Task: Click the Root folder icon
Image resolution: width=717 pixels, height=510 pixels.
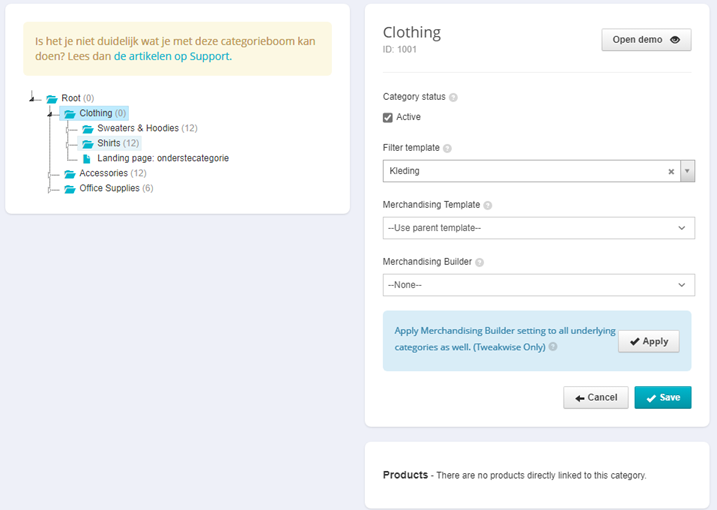Action: pyautogui.click(x=52, y=99)
